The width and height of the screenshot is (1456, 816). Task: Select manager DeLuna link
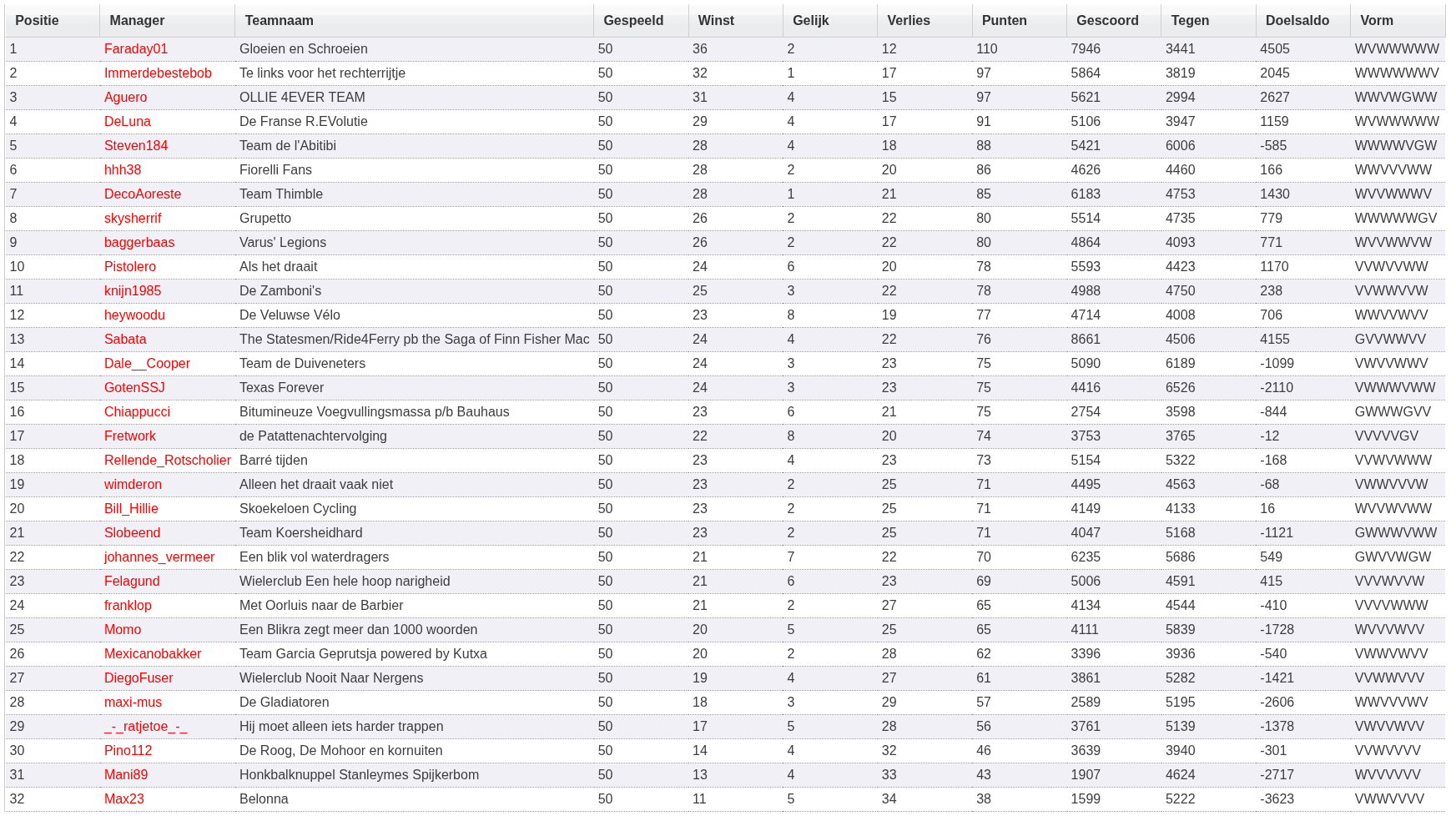click(x=127, y=122)
